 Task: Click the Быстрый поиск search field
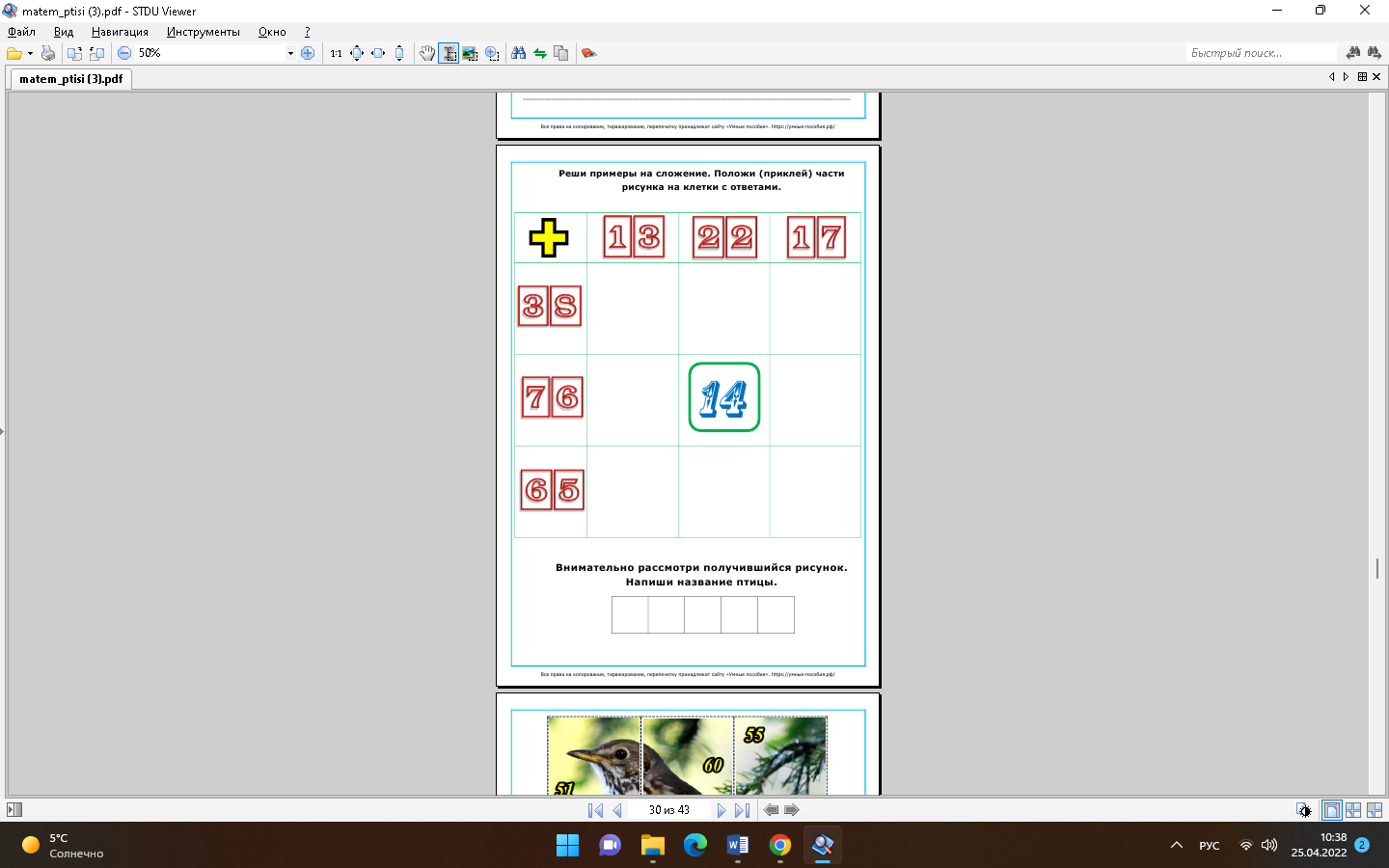[x=1260, y=53]
